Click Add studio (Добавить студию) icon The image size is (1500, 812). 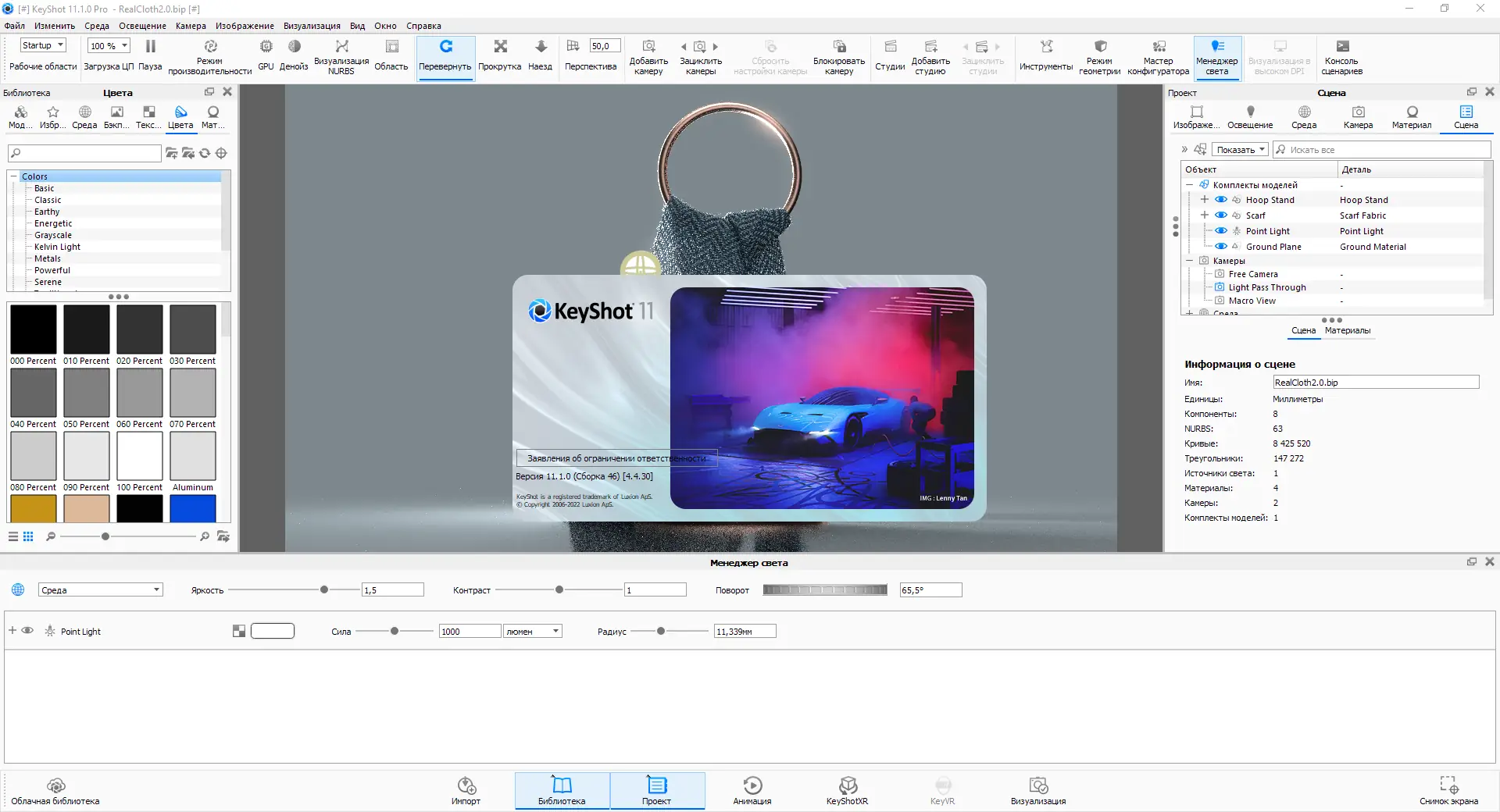click(930, 47)
